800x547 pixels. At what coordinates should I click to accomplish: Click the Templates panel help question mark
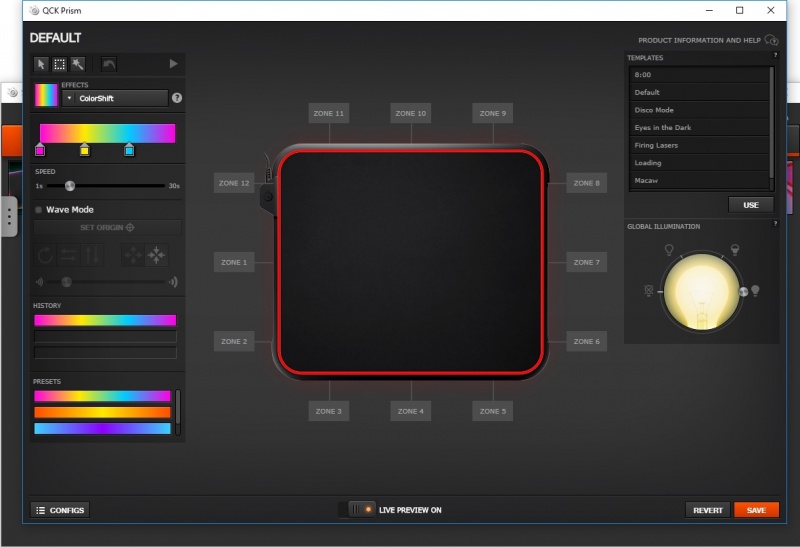click(776, 55)
